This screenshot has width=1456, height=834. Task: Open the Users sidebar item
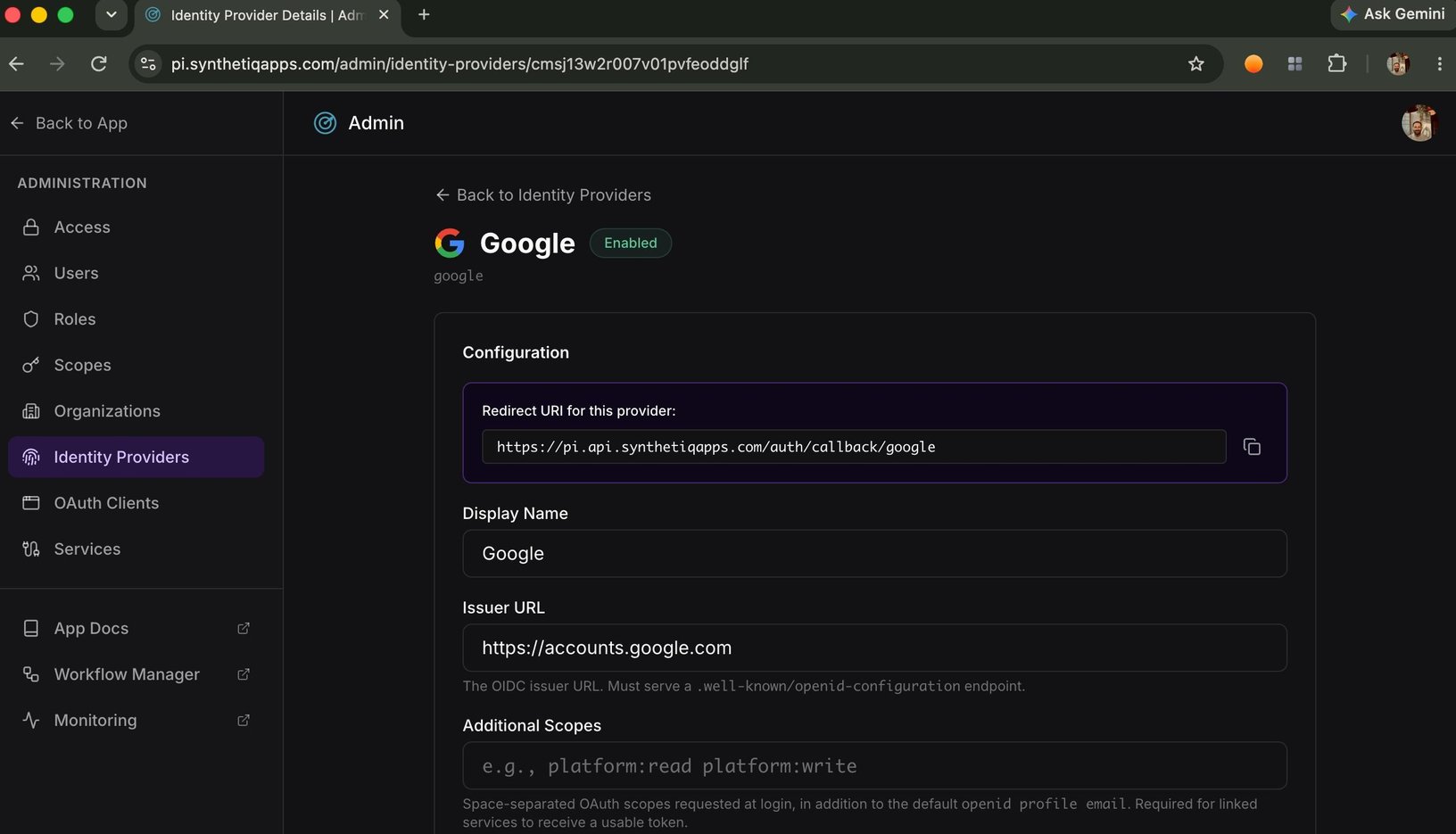(x=136, y=273)
